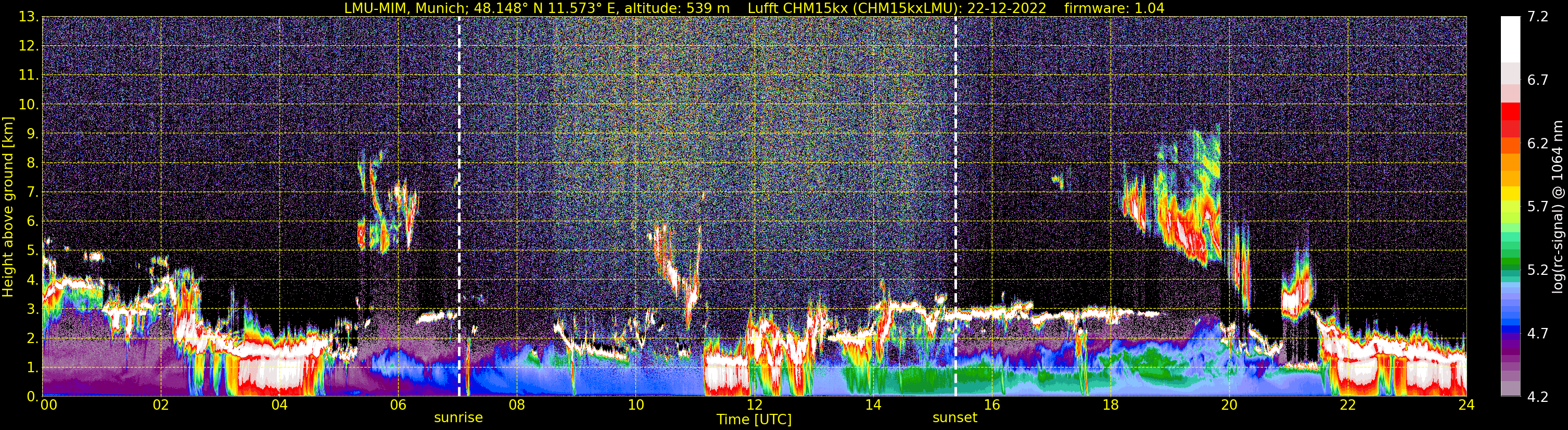Click the x-axis tick label '04'
The height and width of the screenshot is (430, 1568).
coord(279,405)
